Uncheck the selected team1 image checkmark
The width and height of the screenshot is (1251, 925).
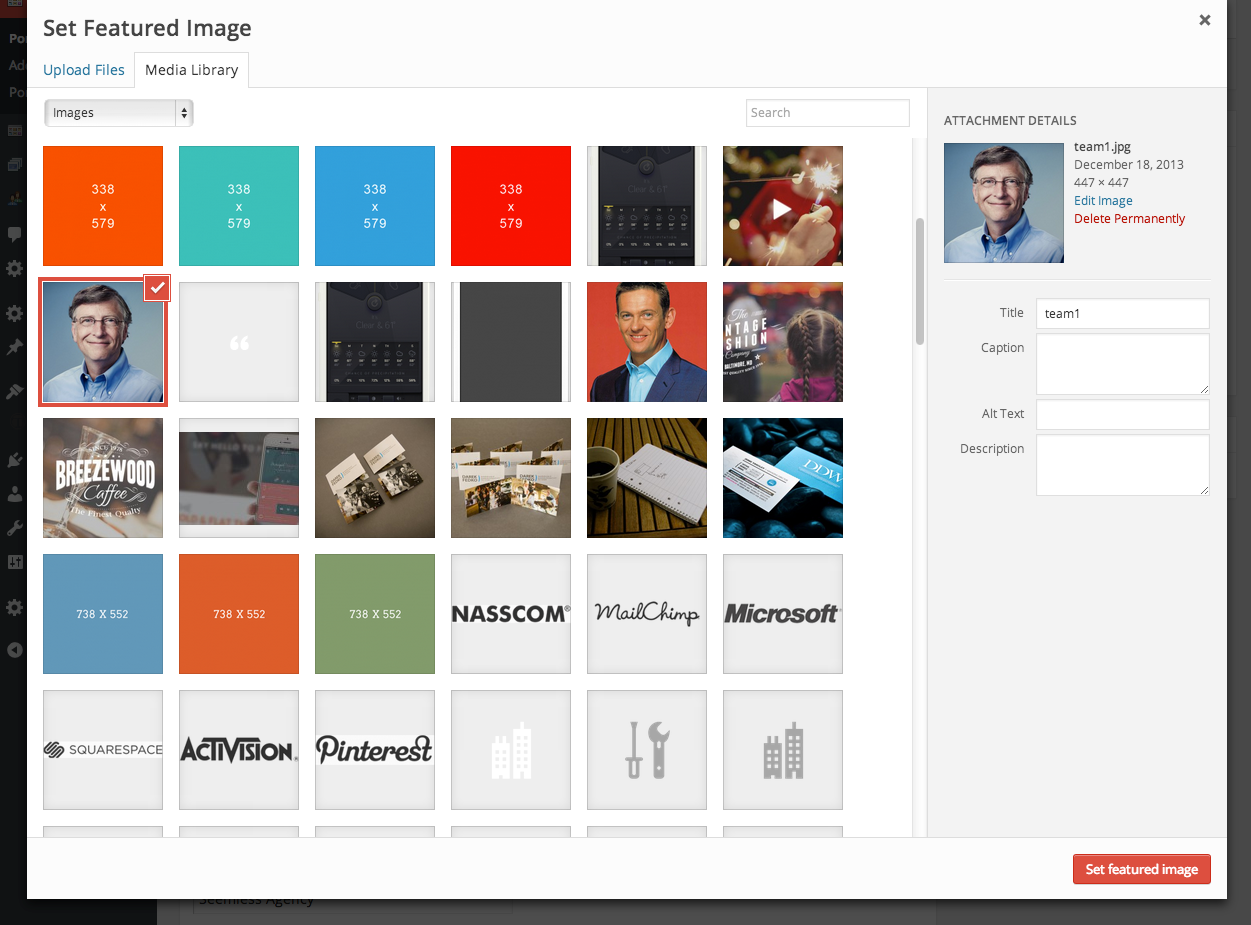157,288
